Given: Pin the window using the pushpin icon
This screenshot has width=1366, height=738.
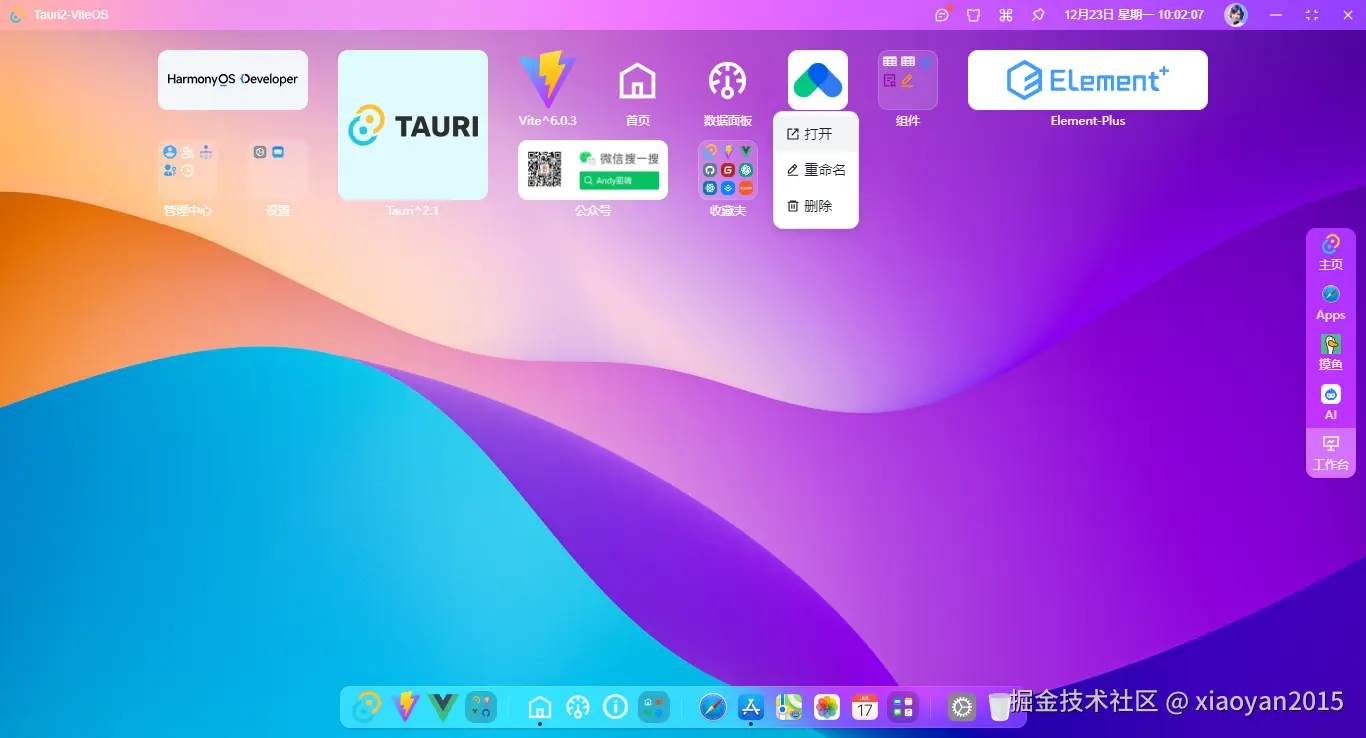Looking at the screenshot, I should click(1038, 15).
